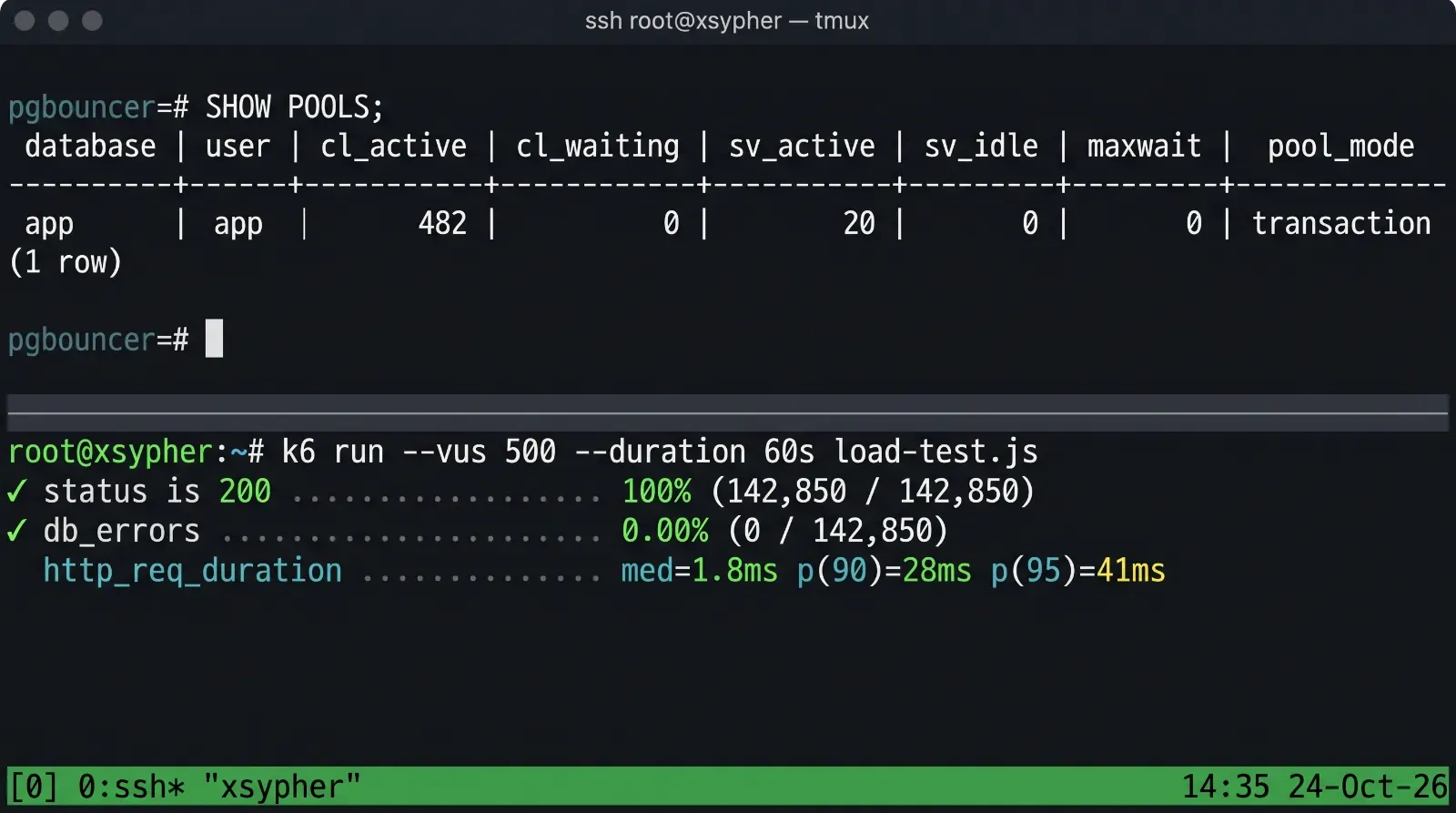This screenshot has width=1456, height=813.
Task: Click the "cl_active" column header
Action: pyautogui.click(x=394, y=147)
